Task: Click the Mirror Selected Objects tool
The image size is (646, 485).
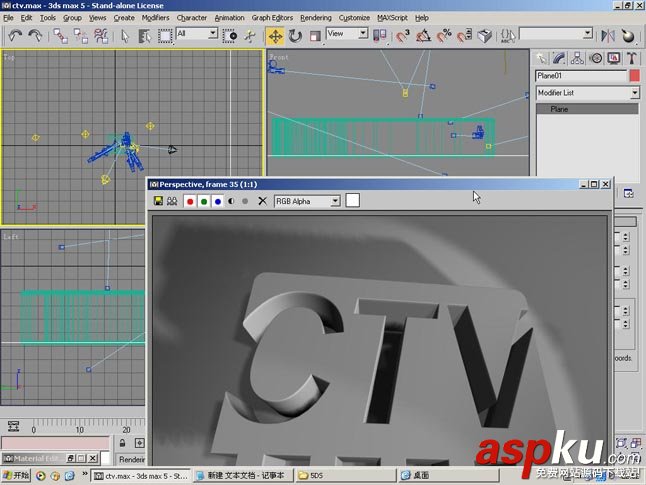Action: click(x=608, y=36)
